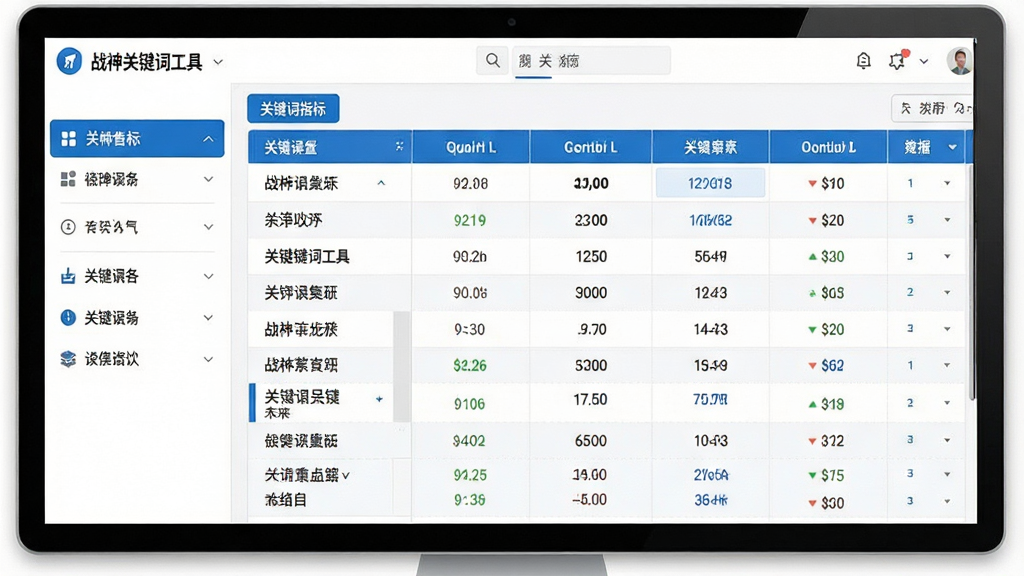Image resolution: width=1024 pixels, height=576 pixels.
Task: Click the gray scrollbar inside the keyword column
Action: tap(402, 366)
